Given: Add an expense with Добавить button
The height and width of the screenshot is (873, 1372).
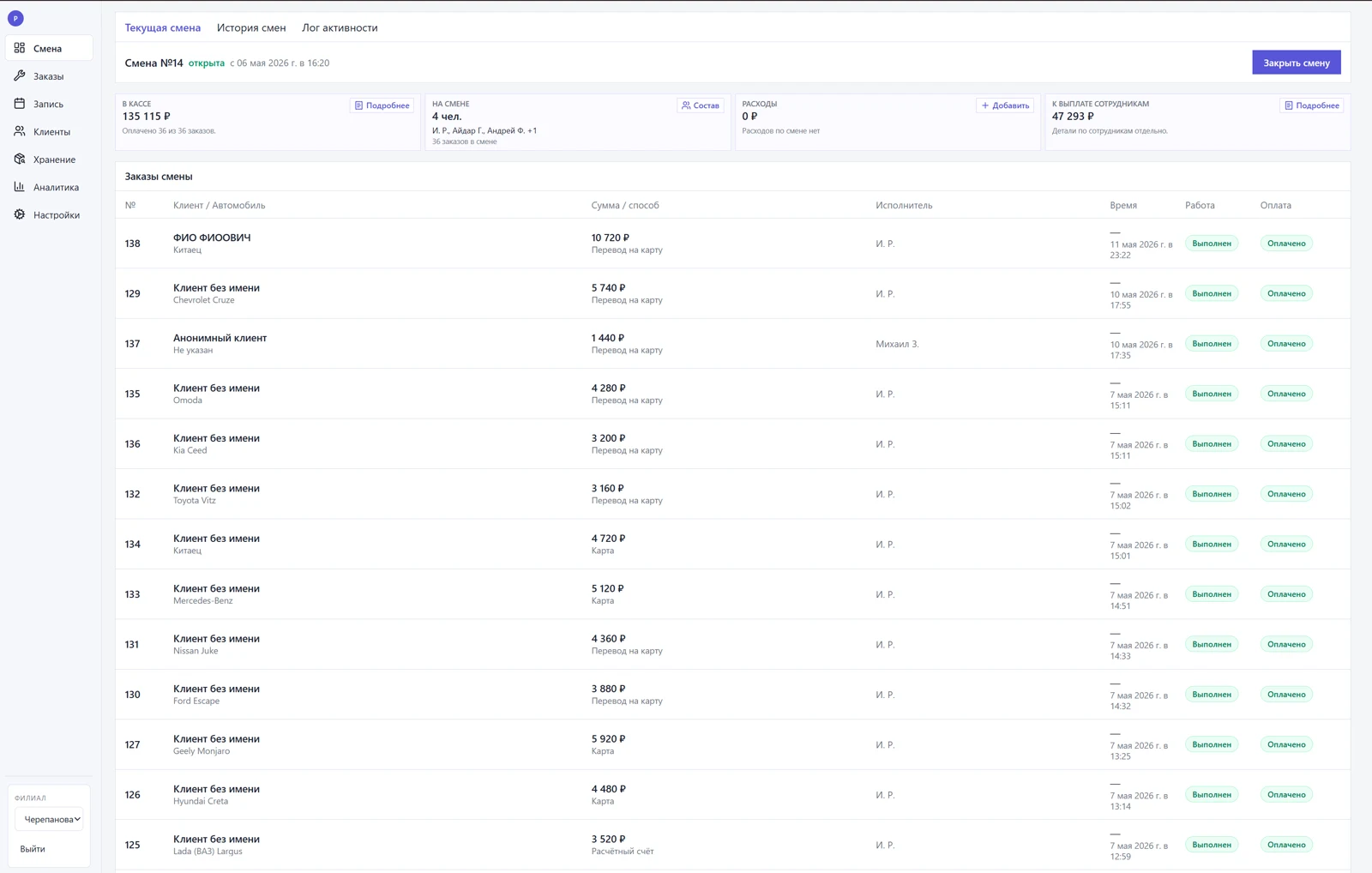Looking at the screenshot, I should click(1005, 105).
